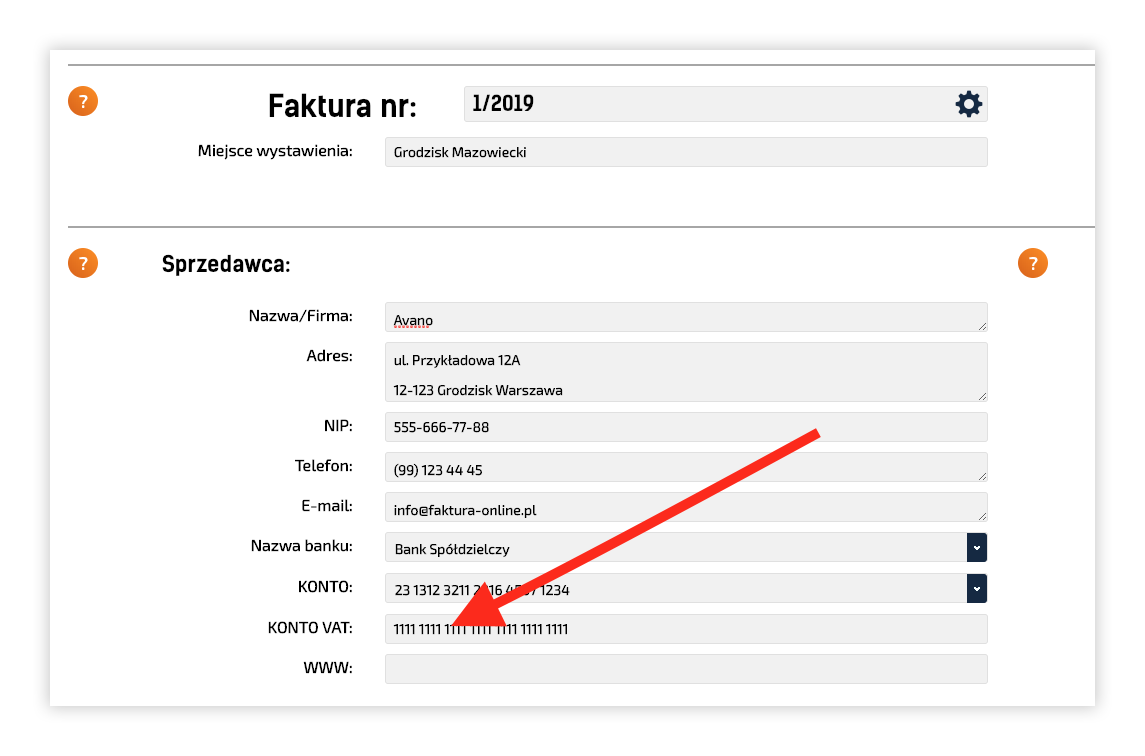The height and width of the screenshot is (756, 1145).
Task: Click the help icon beside Faktura nr
Action: [83, 101]
